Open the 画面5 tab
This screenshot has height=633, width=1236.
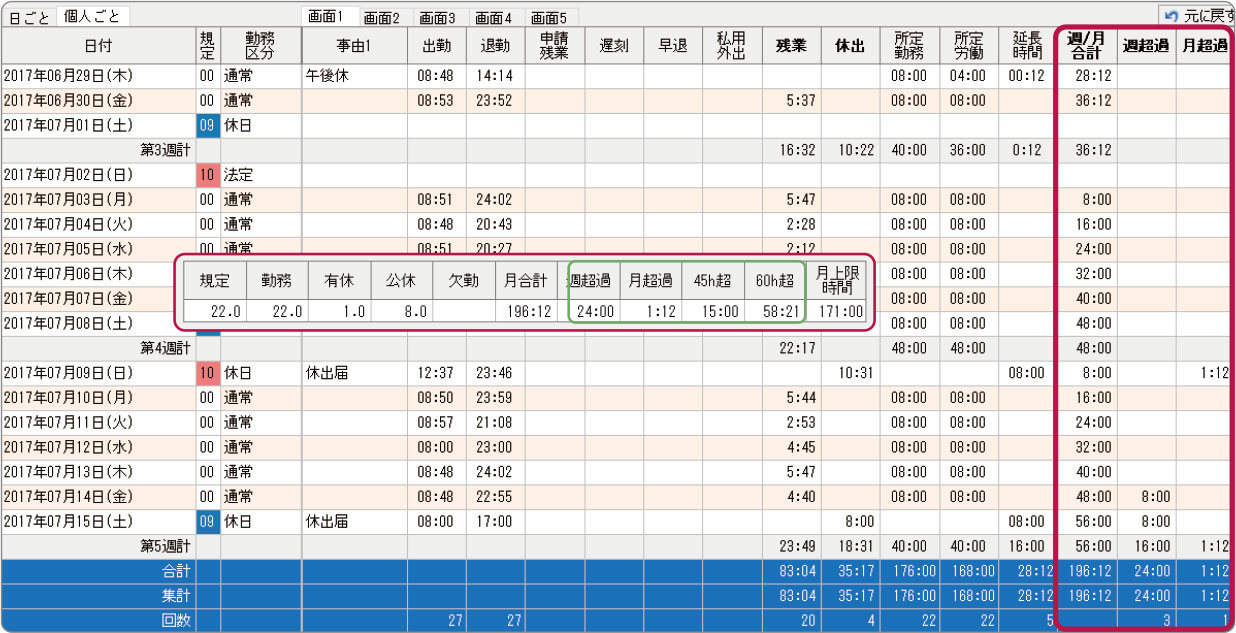coord(549,18)
